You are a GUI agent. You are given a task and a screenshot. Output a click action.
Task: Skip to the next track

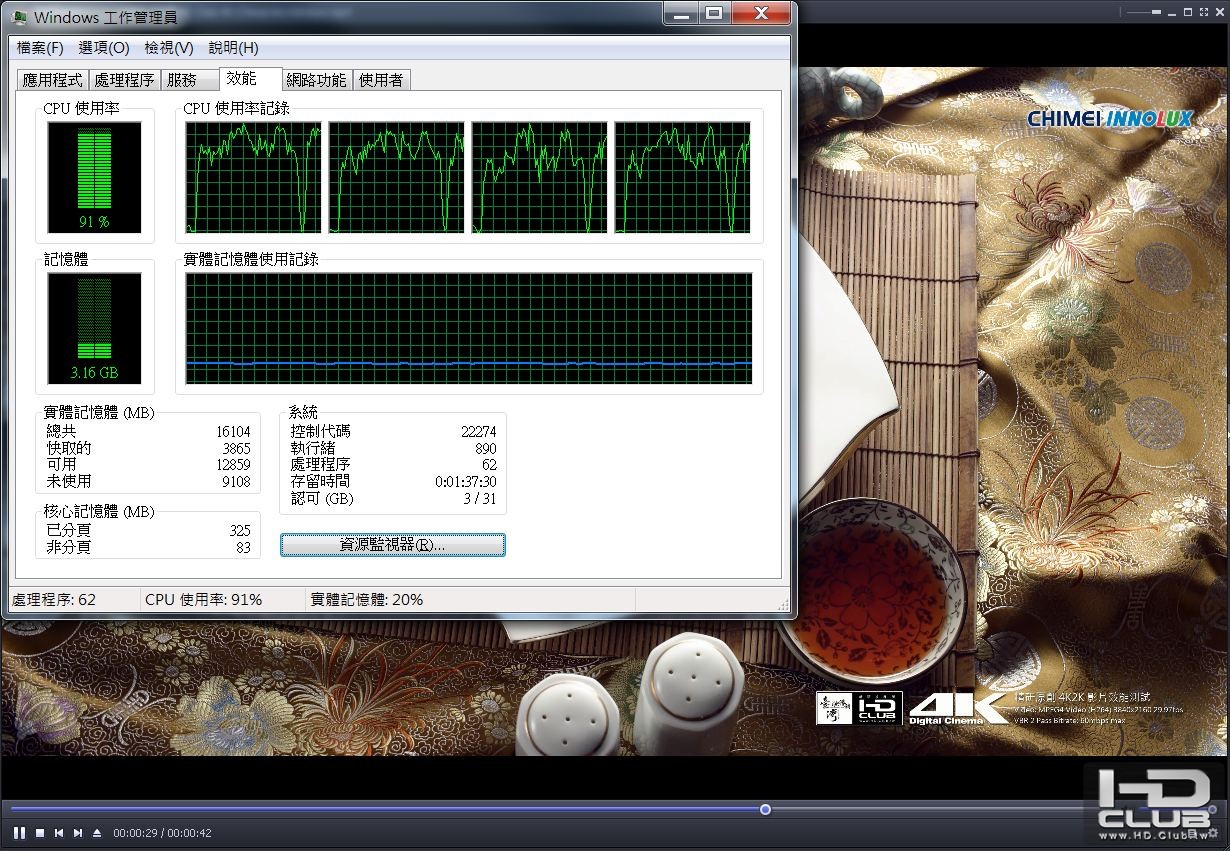pos(78,833)
